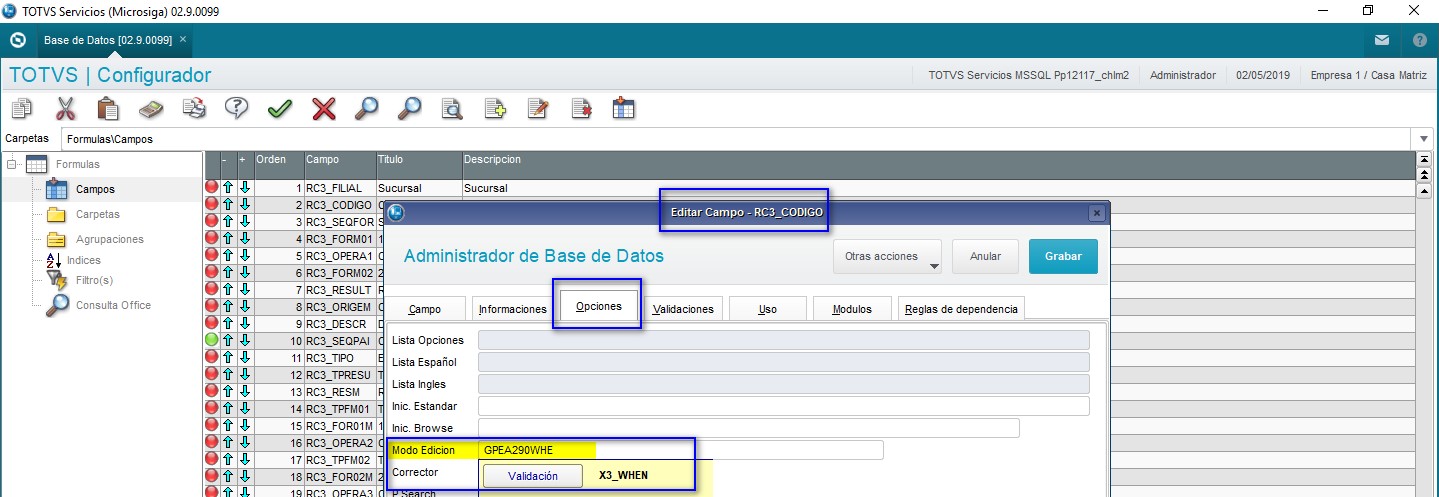1439x497 pixels.
Task: Click the Inic. Browse input field
Action: (x=748, y=428)
